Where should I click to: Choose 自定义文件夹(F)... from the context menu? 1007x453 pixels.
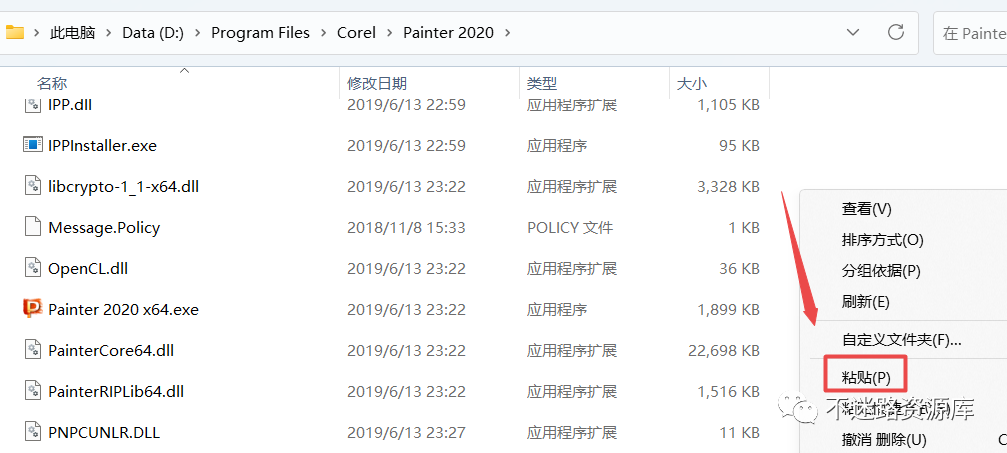(x=902, y=339)
